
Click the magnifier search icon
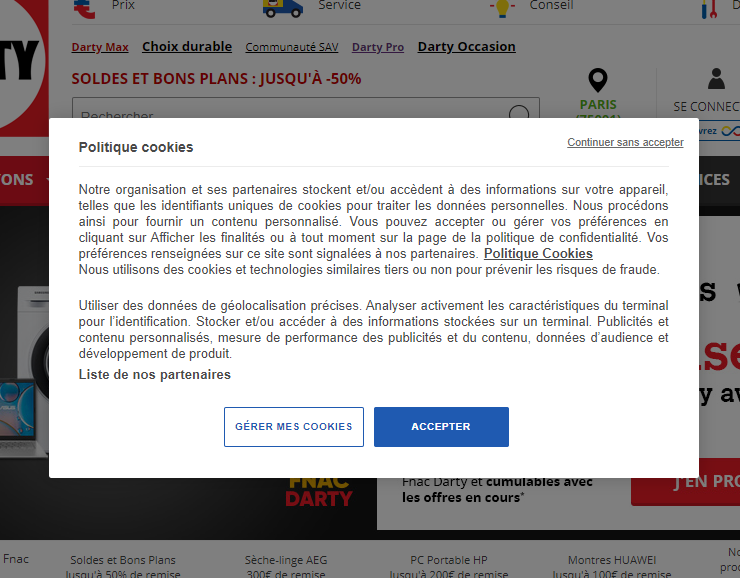519,112
